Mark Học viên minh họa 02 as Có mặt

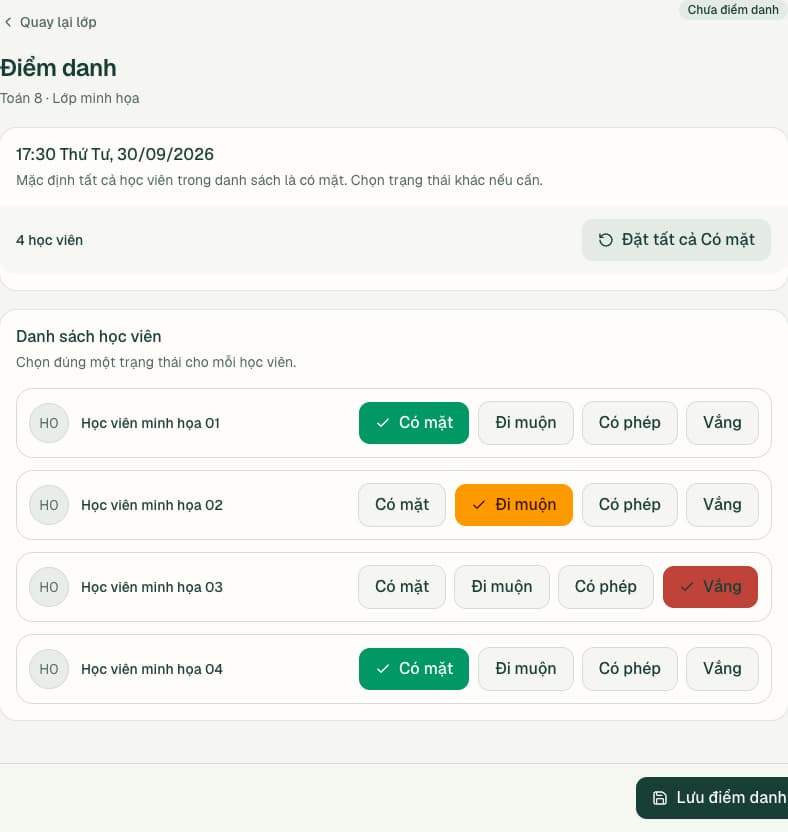click(x=402, y=505)
